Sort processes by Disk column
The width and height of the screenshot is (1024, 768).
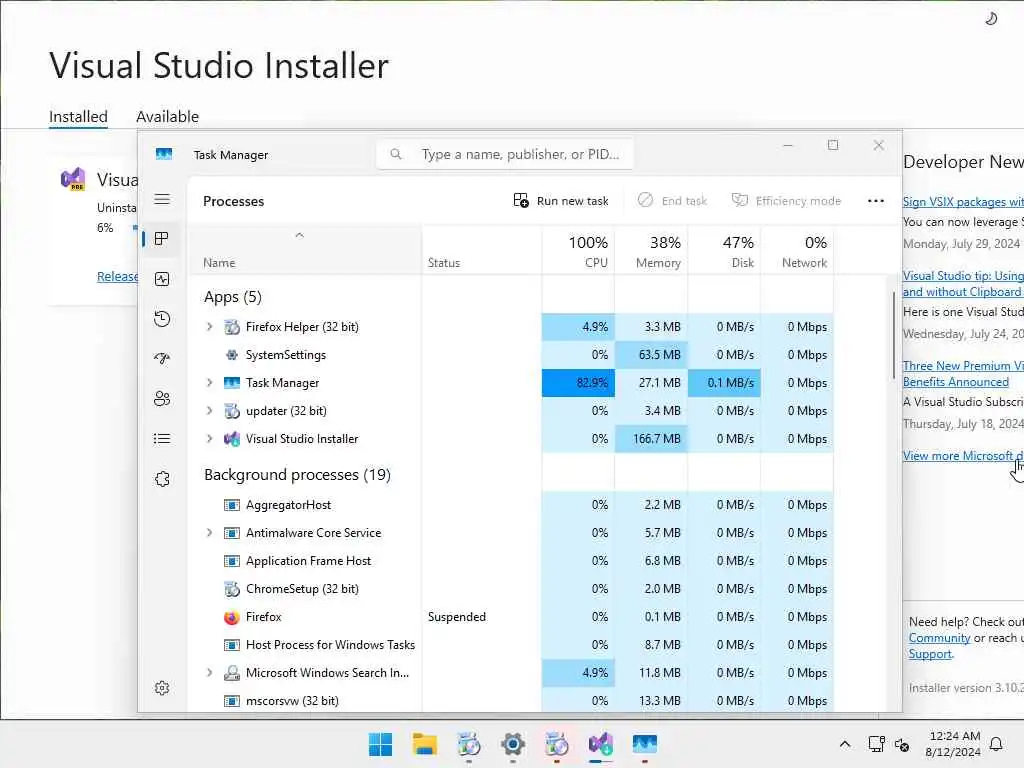[x=724, y=252]
